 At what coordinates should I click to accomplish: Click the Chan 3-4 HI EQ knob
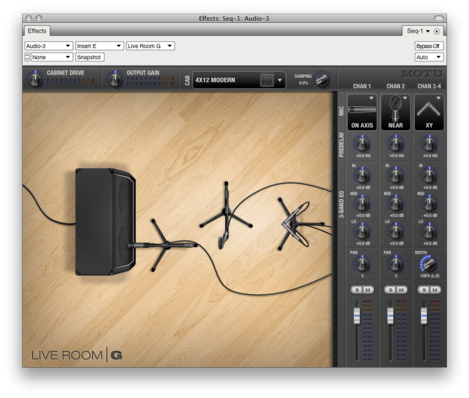[429, 176]
